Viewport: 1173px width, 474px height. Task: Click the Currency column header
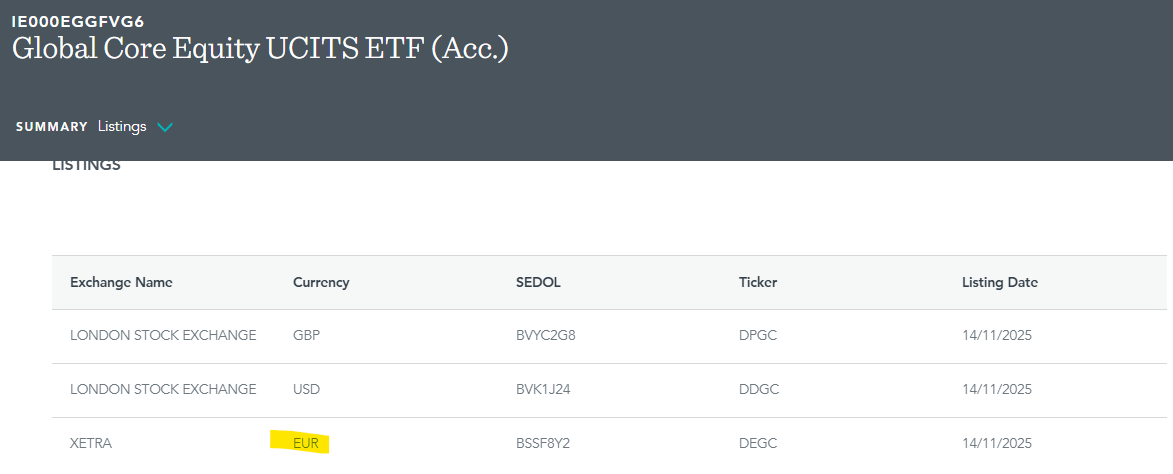[x=321, y=283]
